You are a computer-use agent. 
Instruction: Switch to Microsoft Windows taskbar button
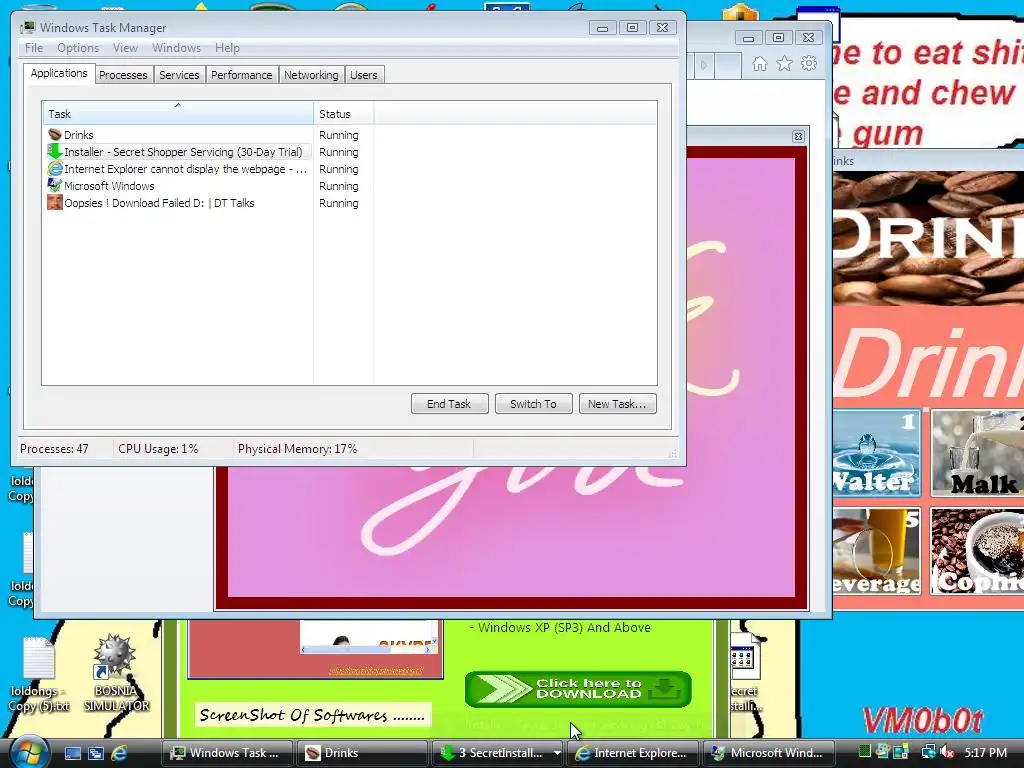tap(767, 753)
